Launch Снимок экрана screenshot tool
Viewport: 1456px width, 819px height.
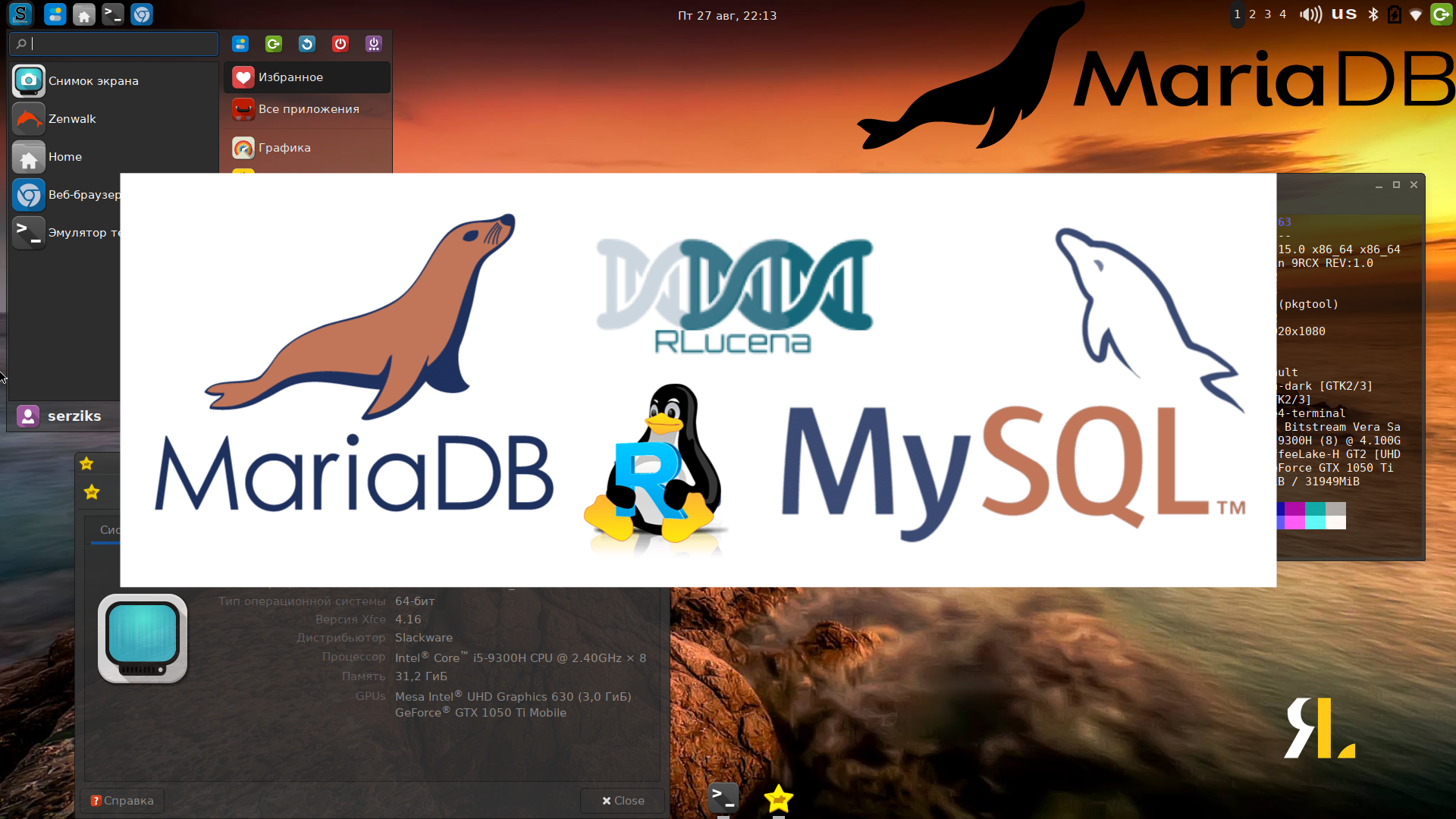pyautogui.click(x=114, y=81)
